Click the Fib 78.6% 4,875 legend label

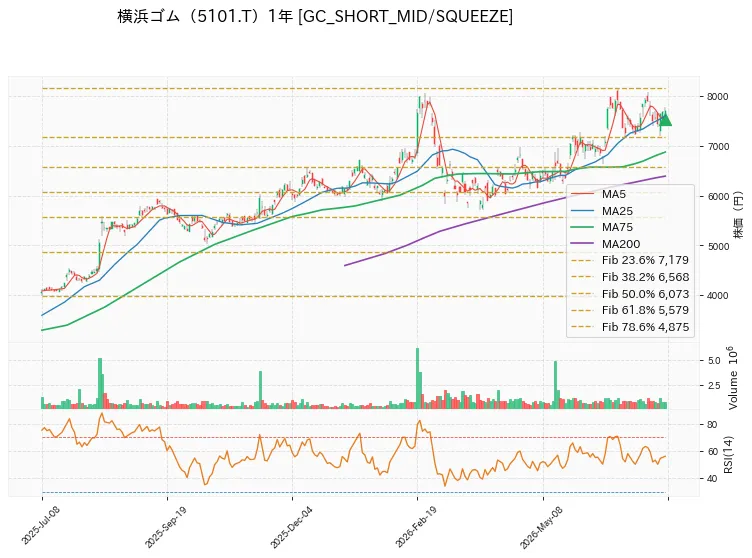(645, 327)
